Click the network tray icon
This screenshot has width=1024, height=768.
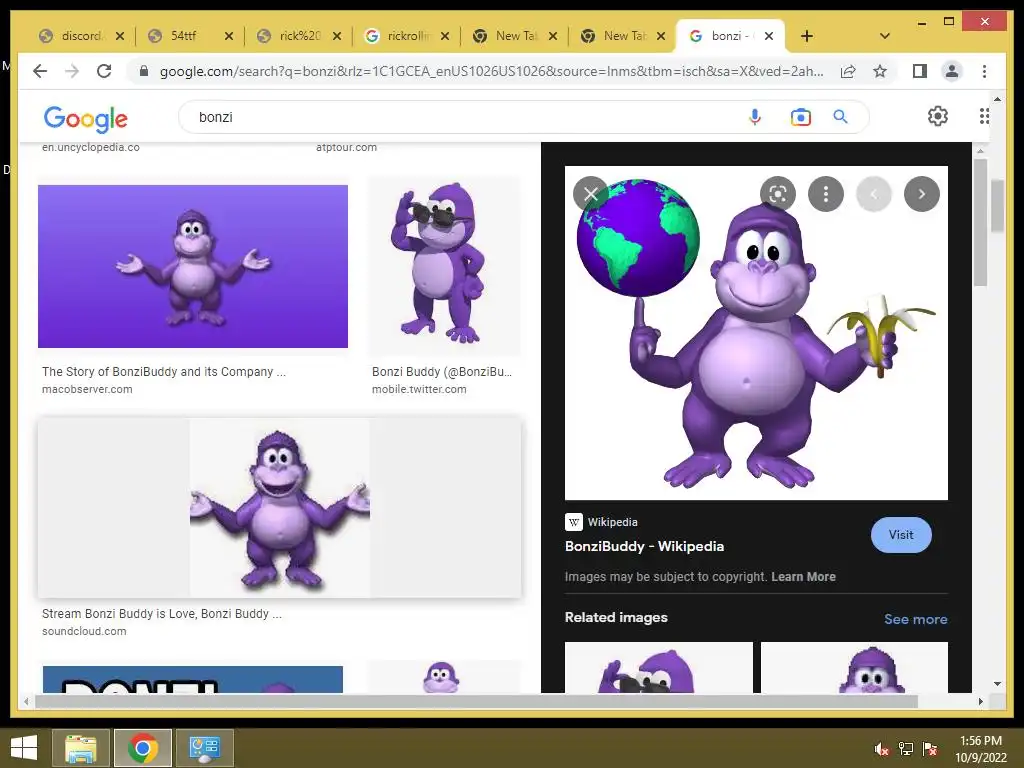[906, 749]
